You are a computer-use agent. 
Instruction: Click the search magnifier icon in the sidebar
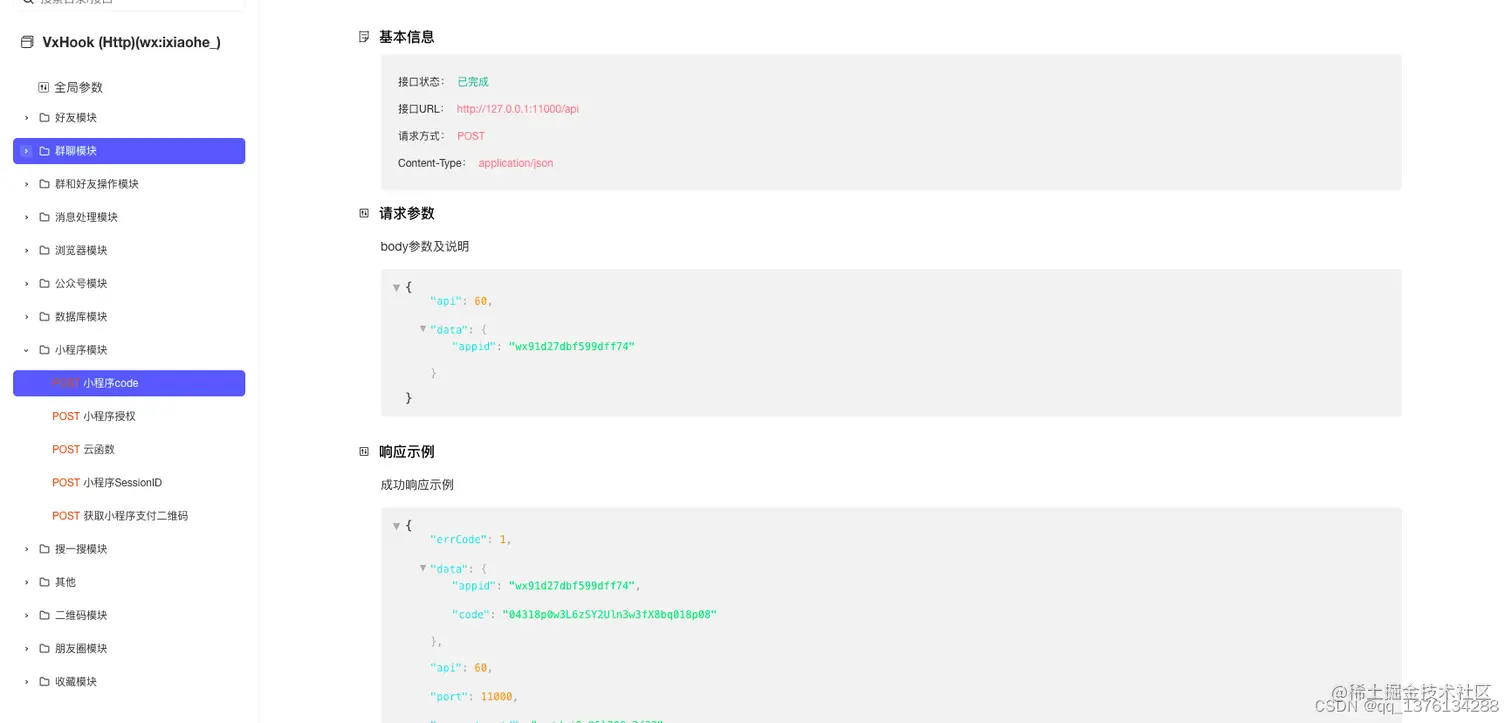pos(27,2)
